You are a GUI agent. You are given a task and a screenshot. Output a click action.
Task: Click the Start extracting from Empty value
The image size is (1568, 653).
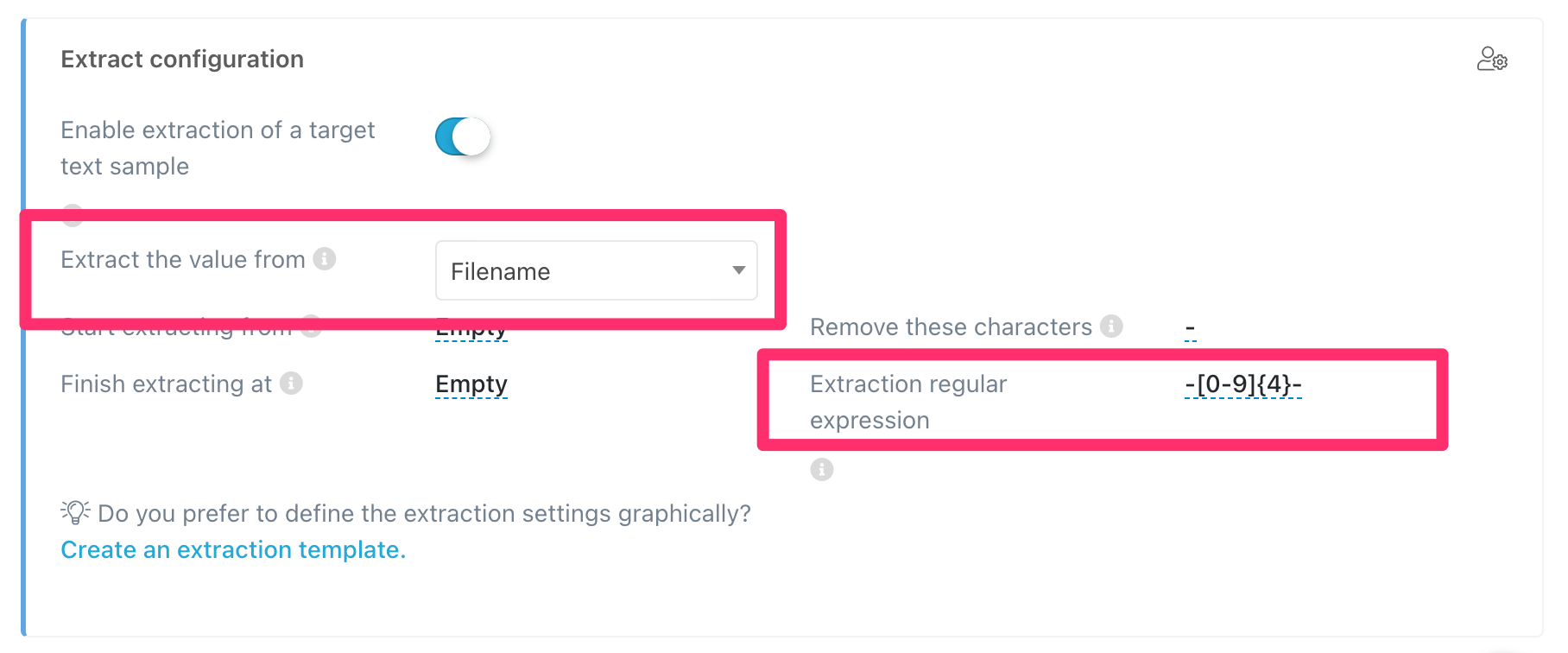pos(471,333)
